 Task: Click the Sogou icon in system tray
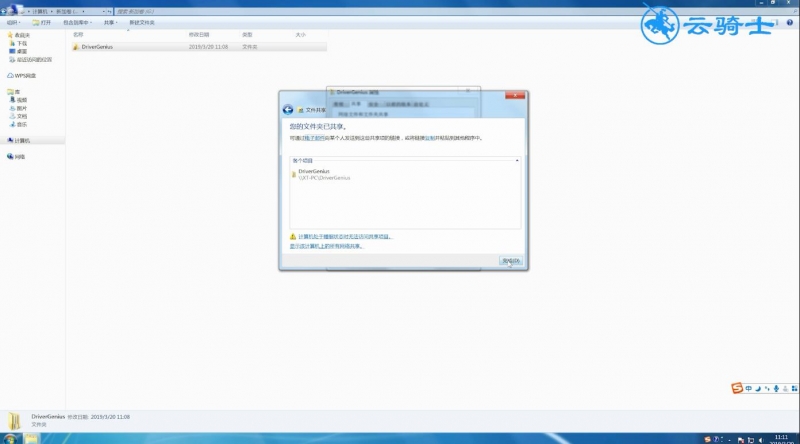707,439
